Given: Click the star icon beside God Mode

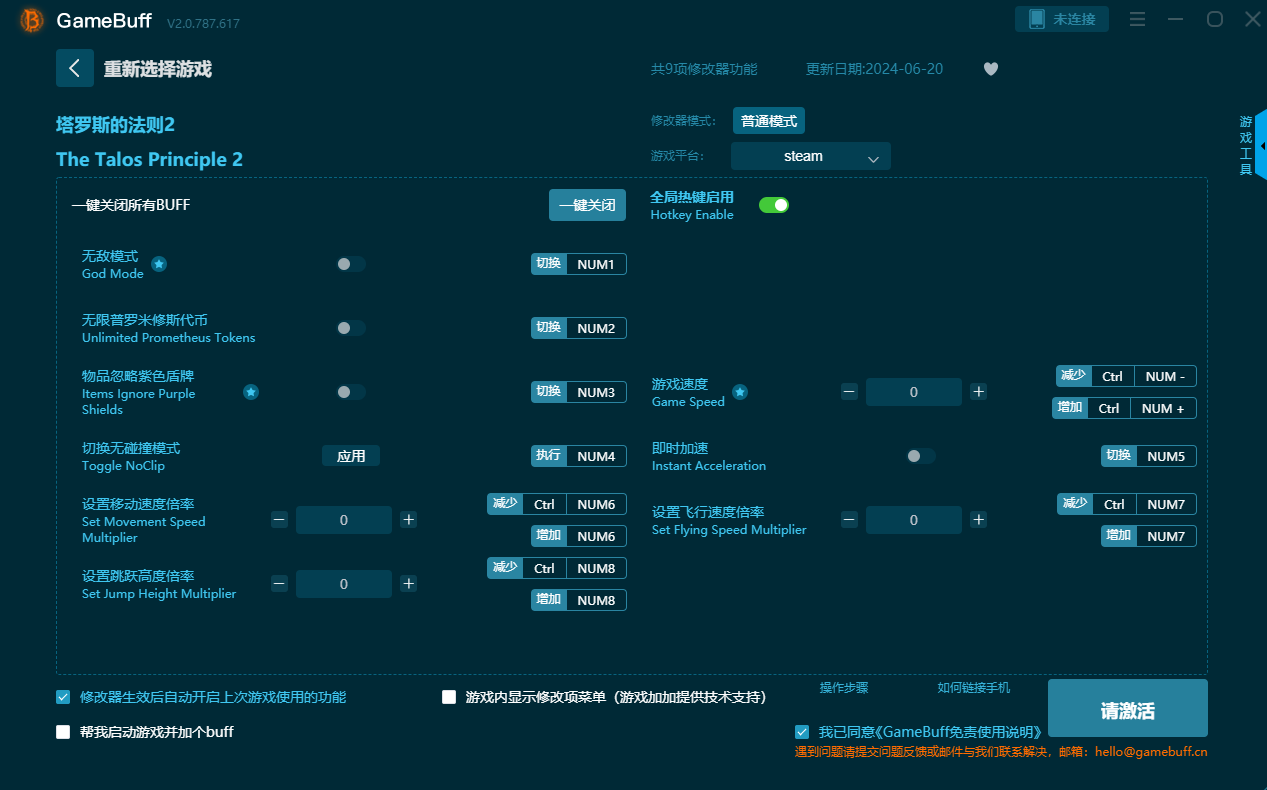Looking at the screenshot, I should click(159, 264).
